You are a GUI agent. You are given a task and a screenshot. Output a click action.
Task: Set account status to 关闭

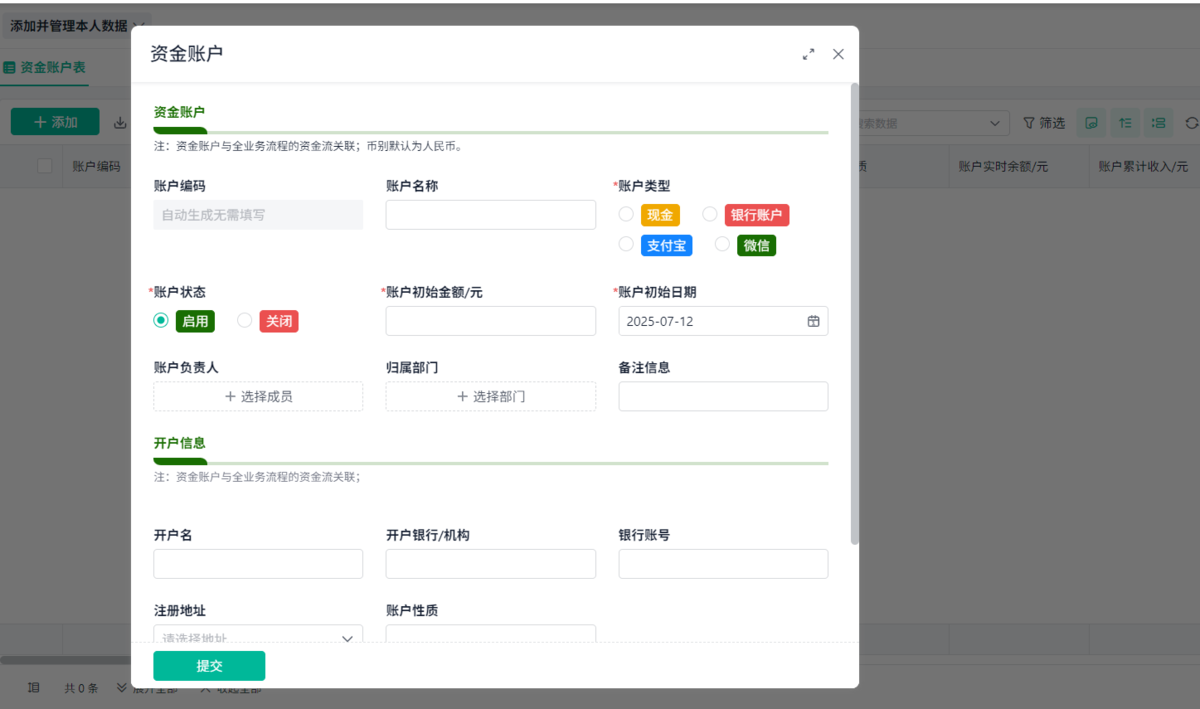click(x=244, y=321)
